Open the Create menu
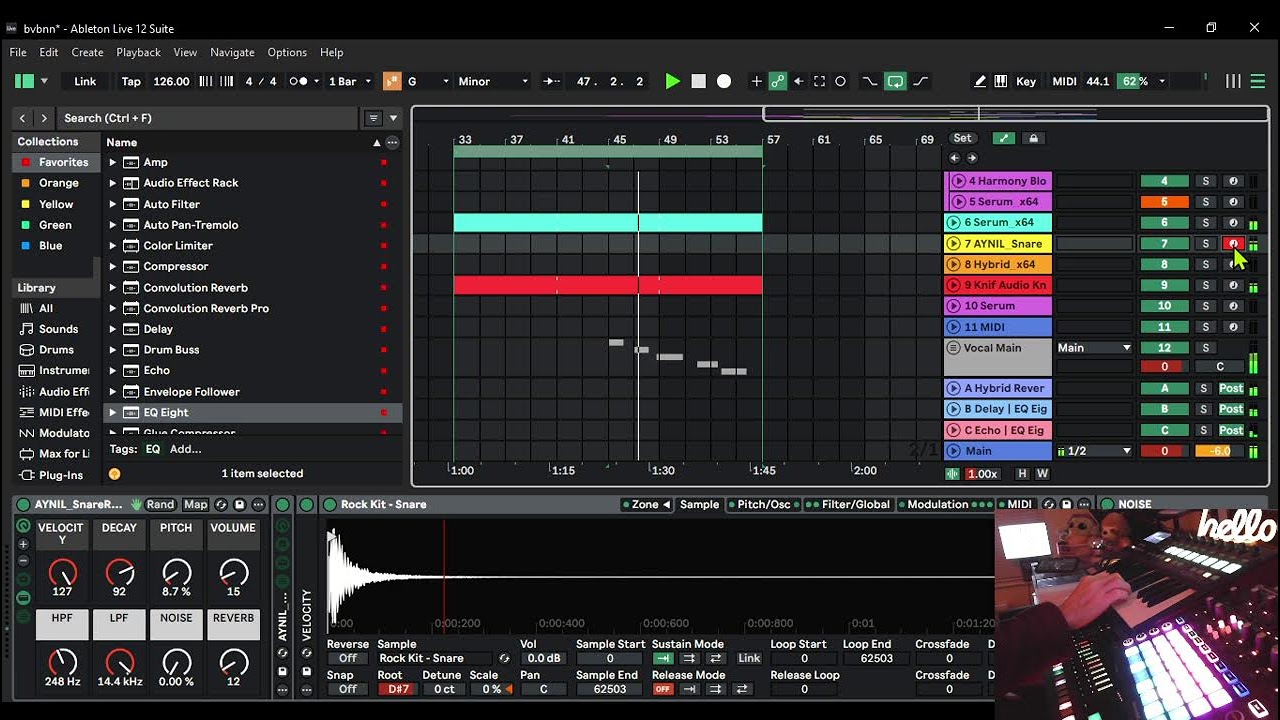 point(87,52)
